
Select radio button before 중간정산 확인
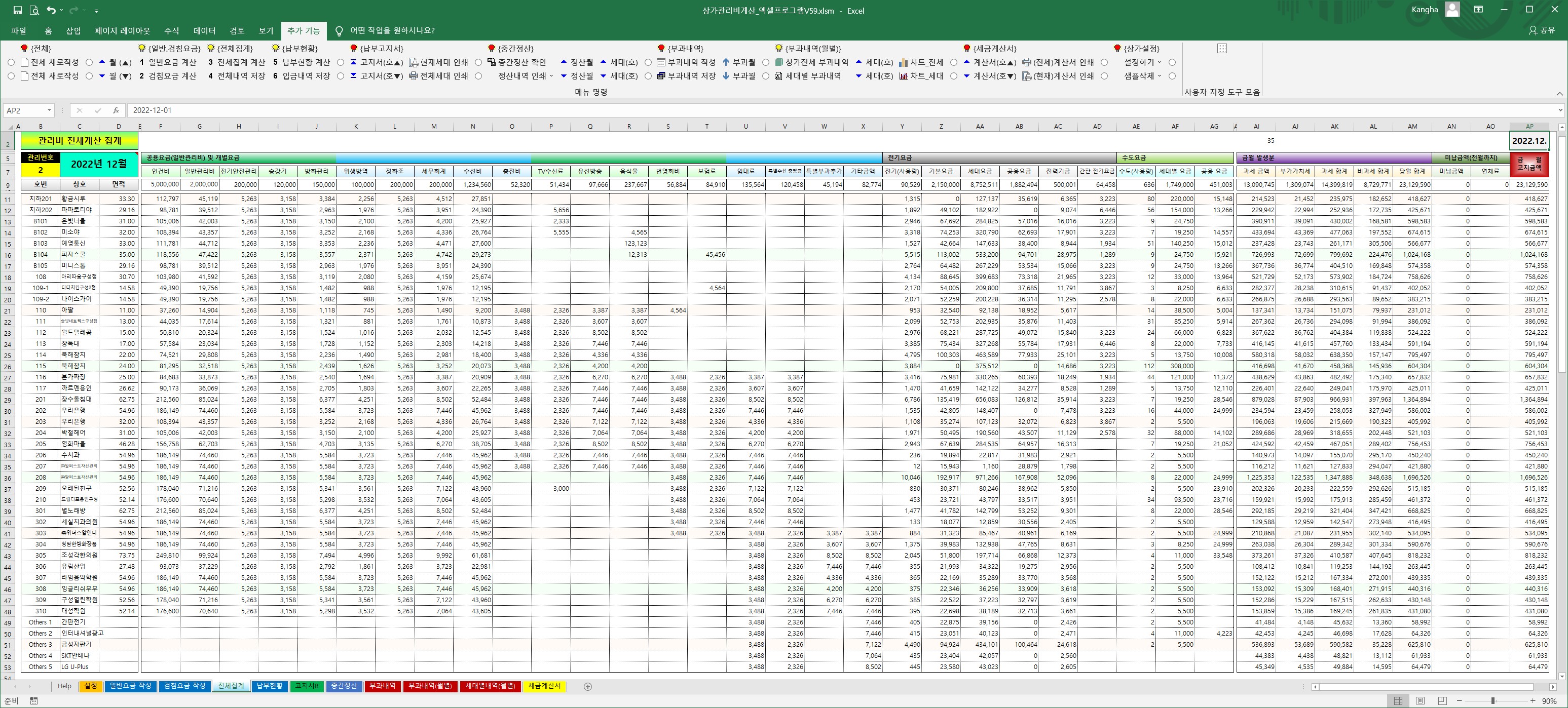(x=478, y=62)
